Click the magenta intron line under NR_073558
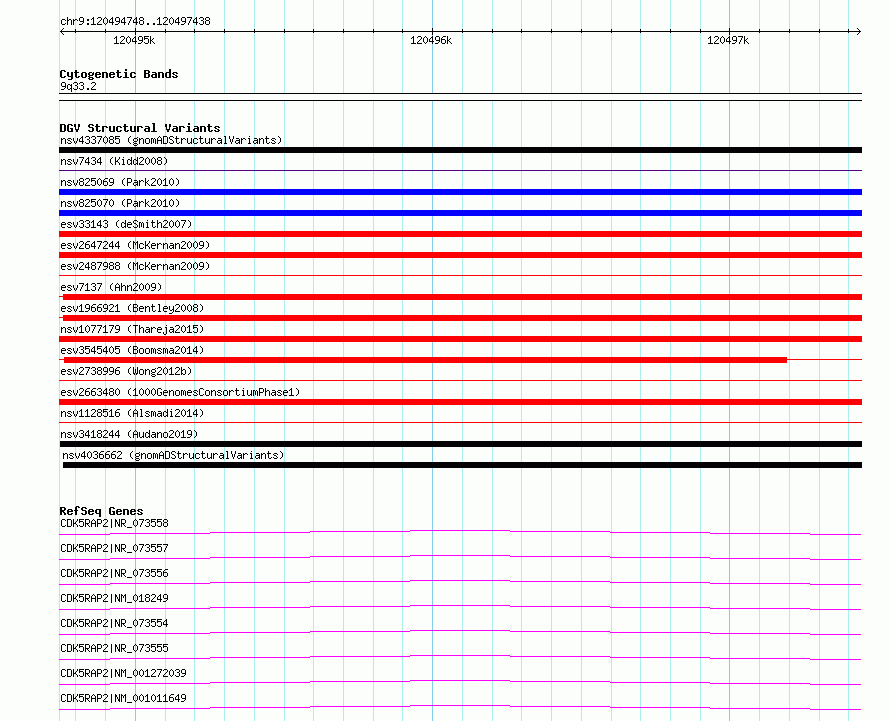The image size is (890, 721). tap(460, 532)
